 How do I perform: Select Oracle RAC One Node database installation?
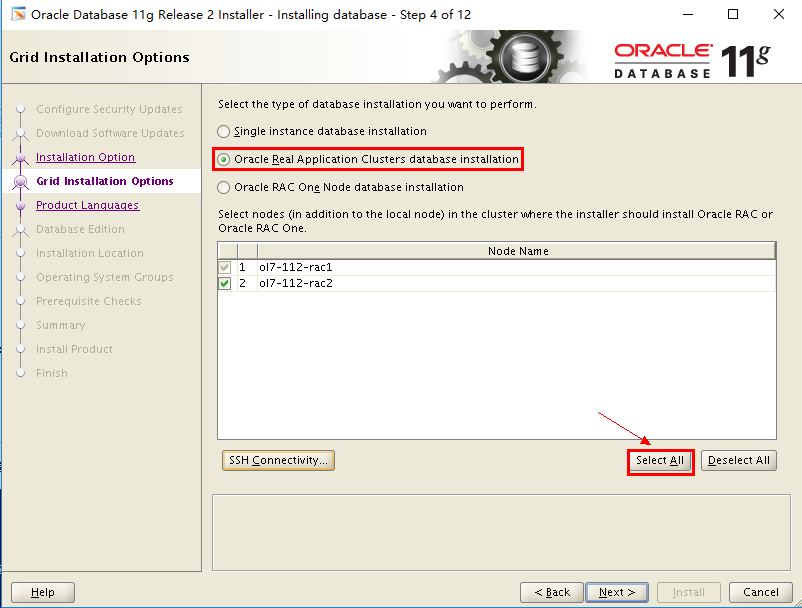pos(224,188)
